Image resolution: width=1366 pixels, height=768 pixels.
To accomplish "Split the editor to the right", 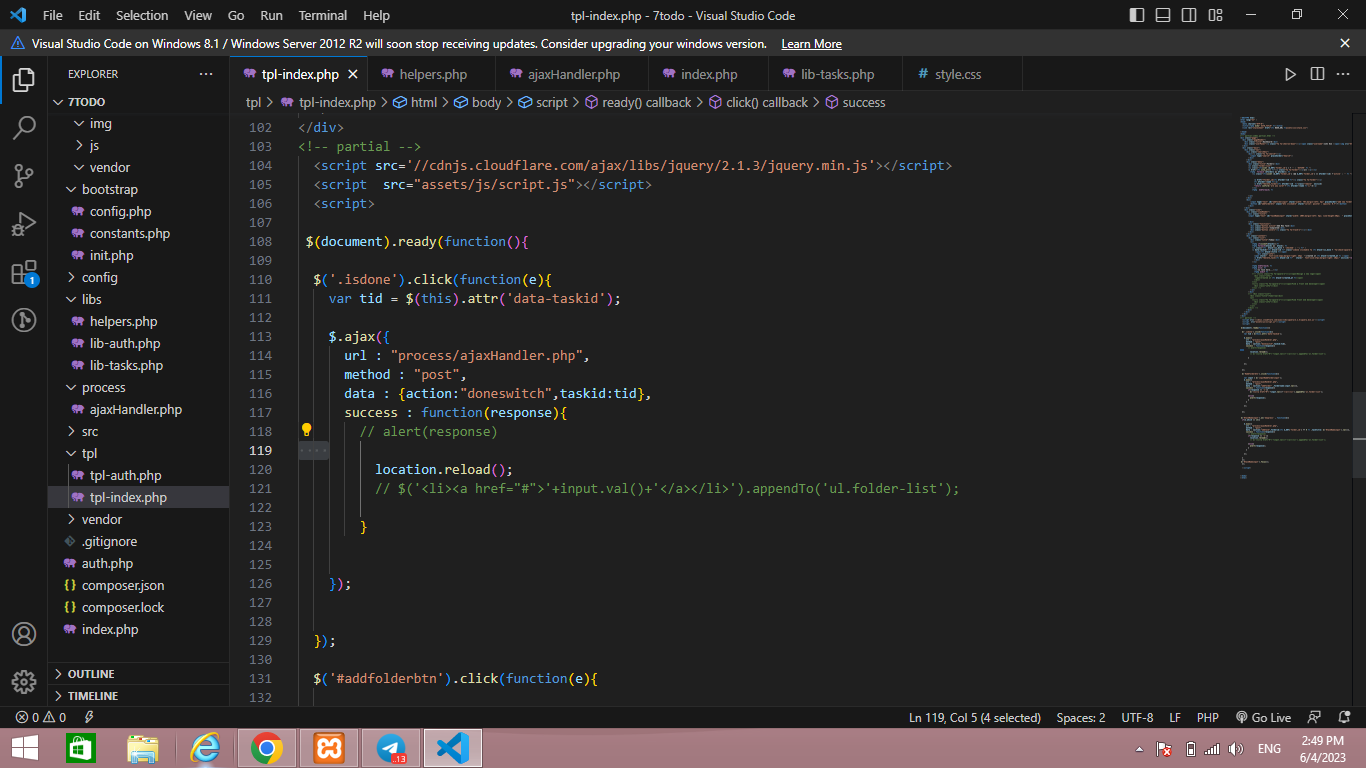I will (x=1318, y=74).
